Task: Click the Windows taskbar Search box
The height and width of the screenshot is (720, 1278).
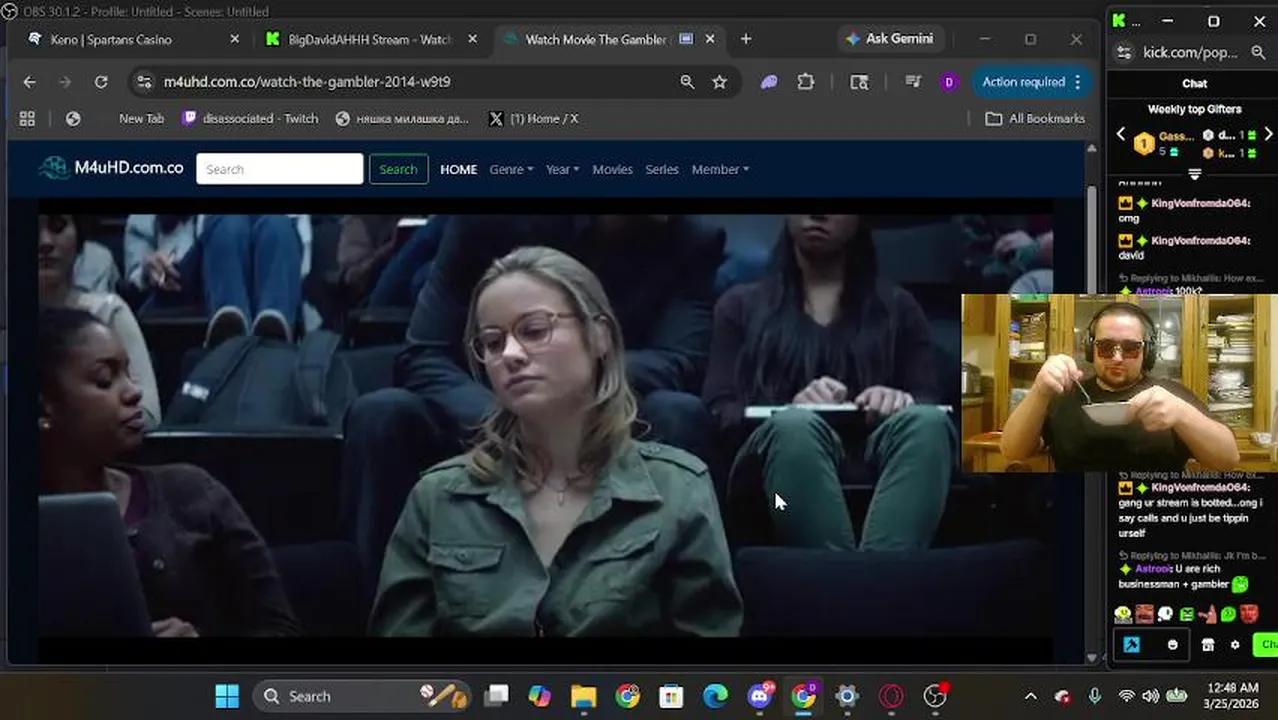Action: coord(361,696)
